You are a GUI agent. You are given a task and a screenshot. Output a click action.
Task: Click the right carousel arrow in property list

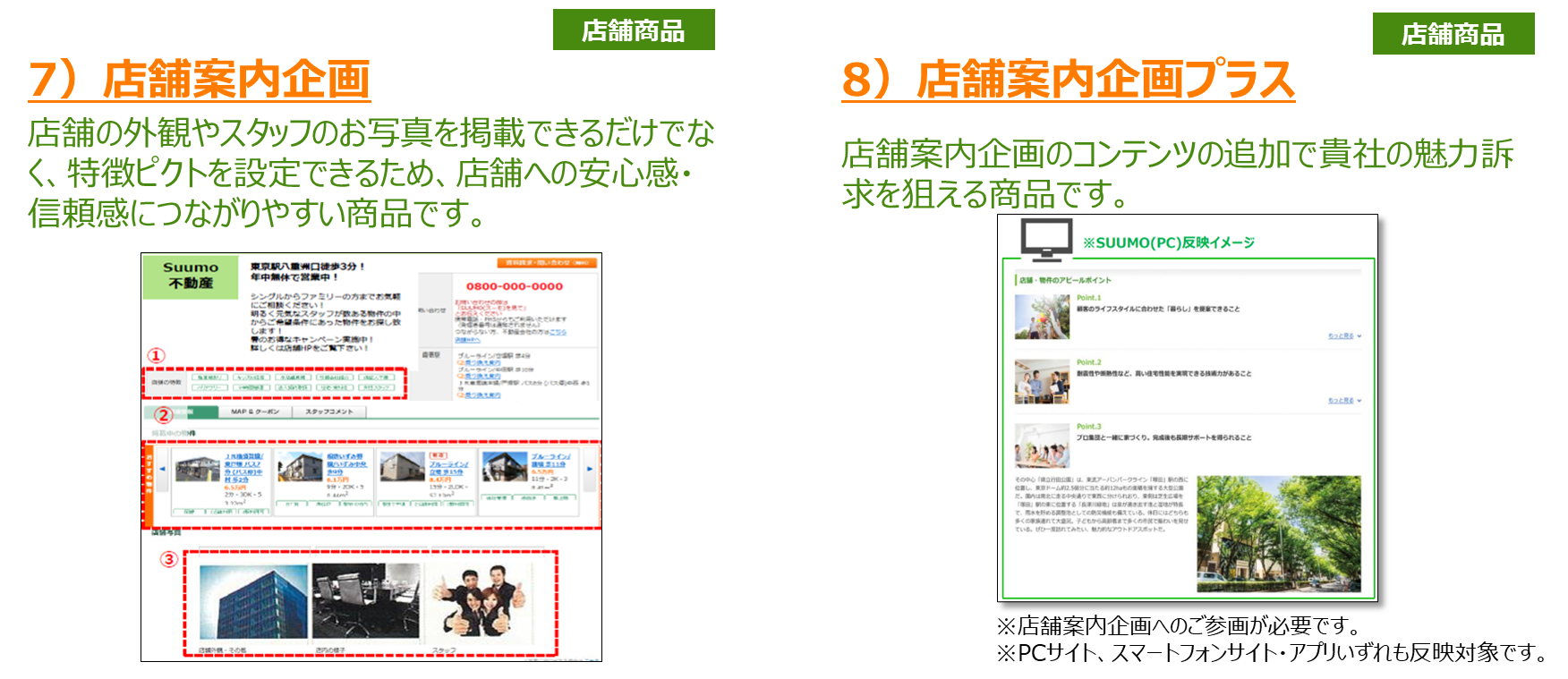click(x=589, y=469)
